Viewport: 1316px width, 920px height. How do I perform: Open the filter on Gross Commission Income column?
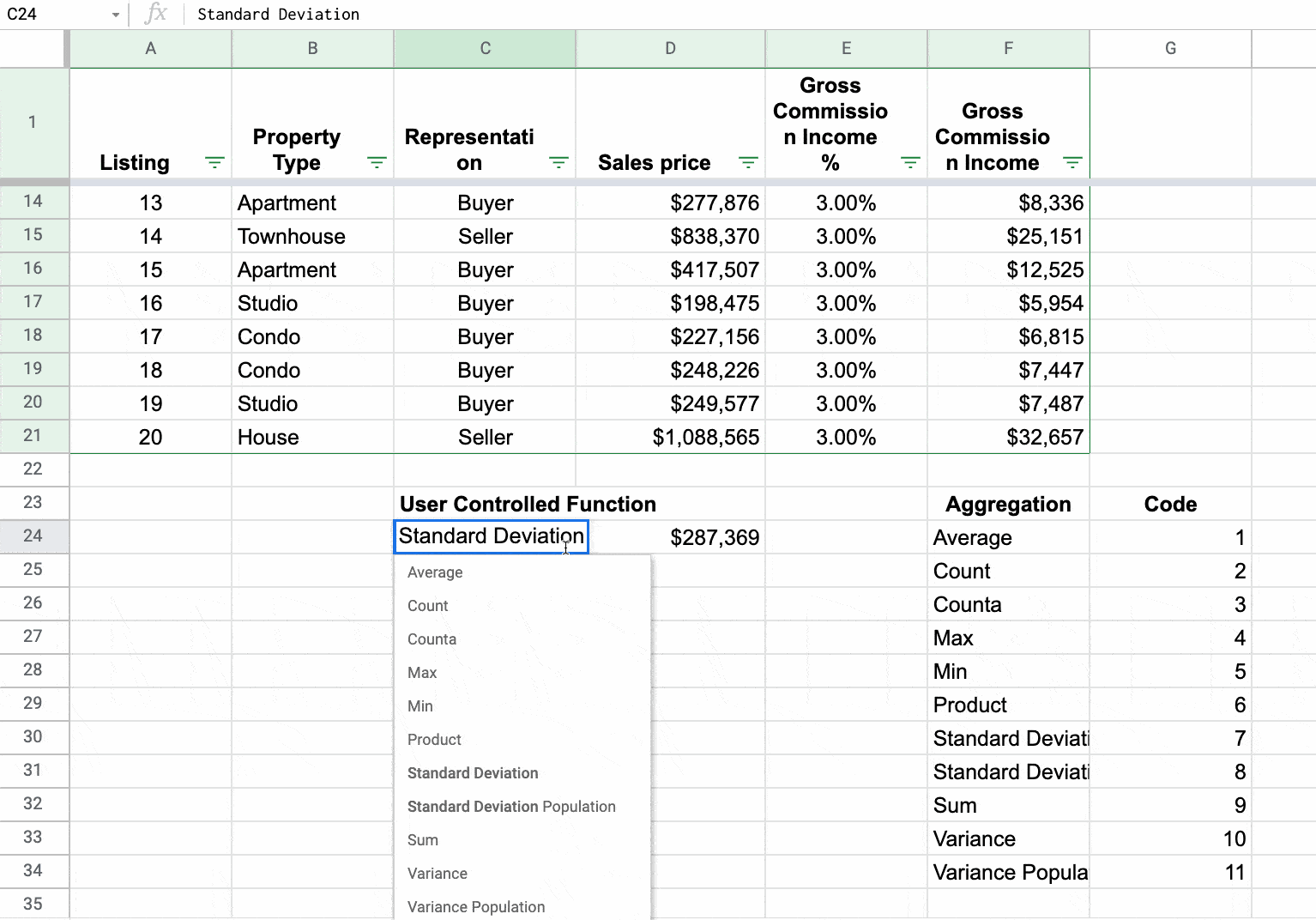point(1072,162)
